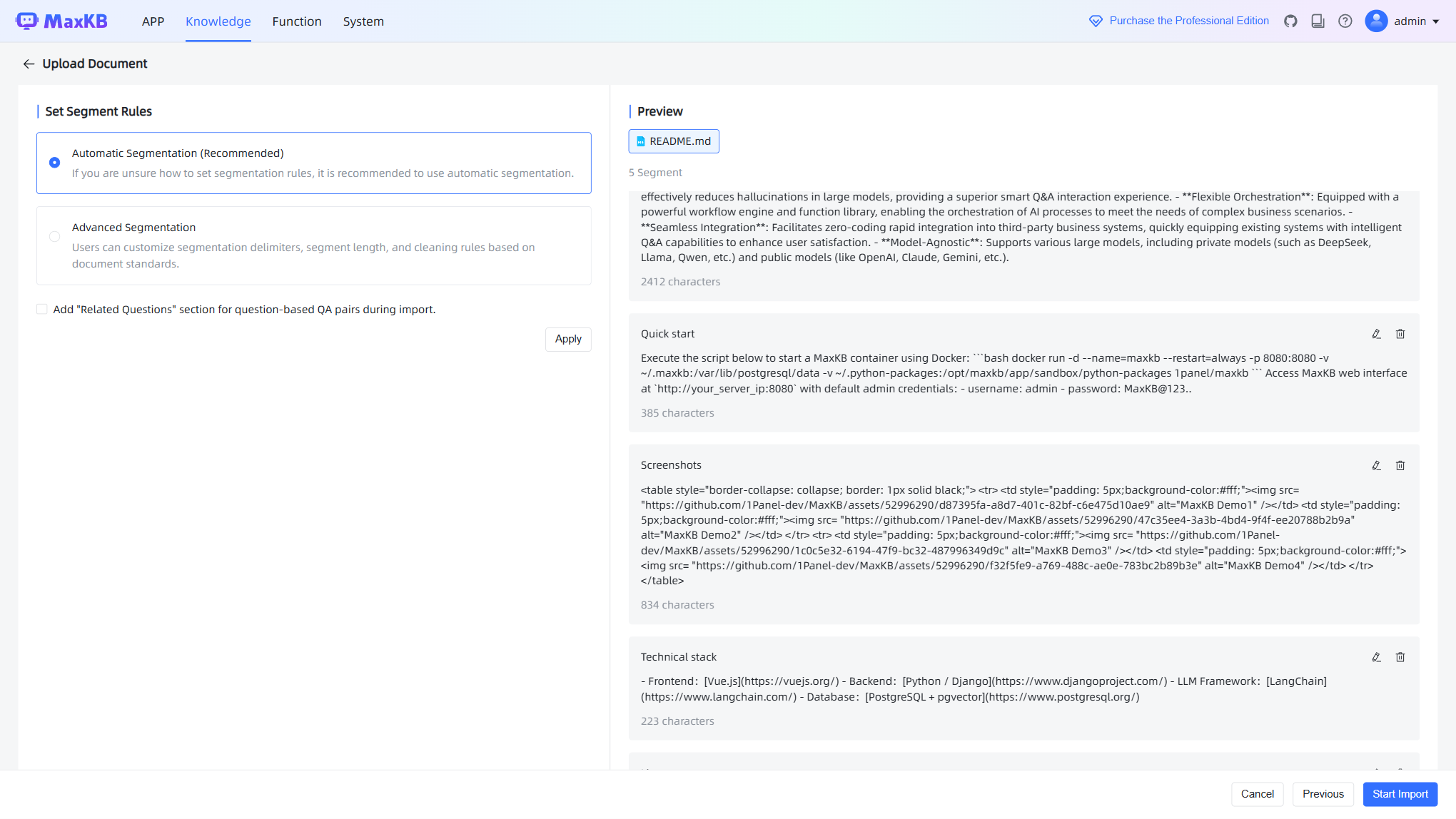Click Purchase the Professional Edition link

tap(1188, 21)
